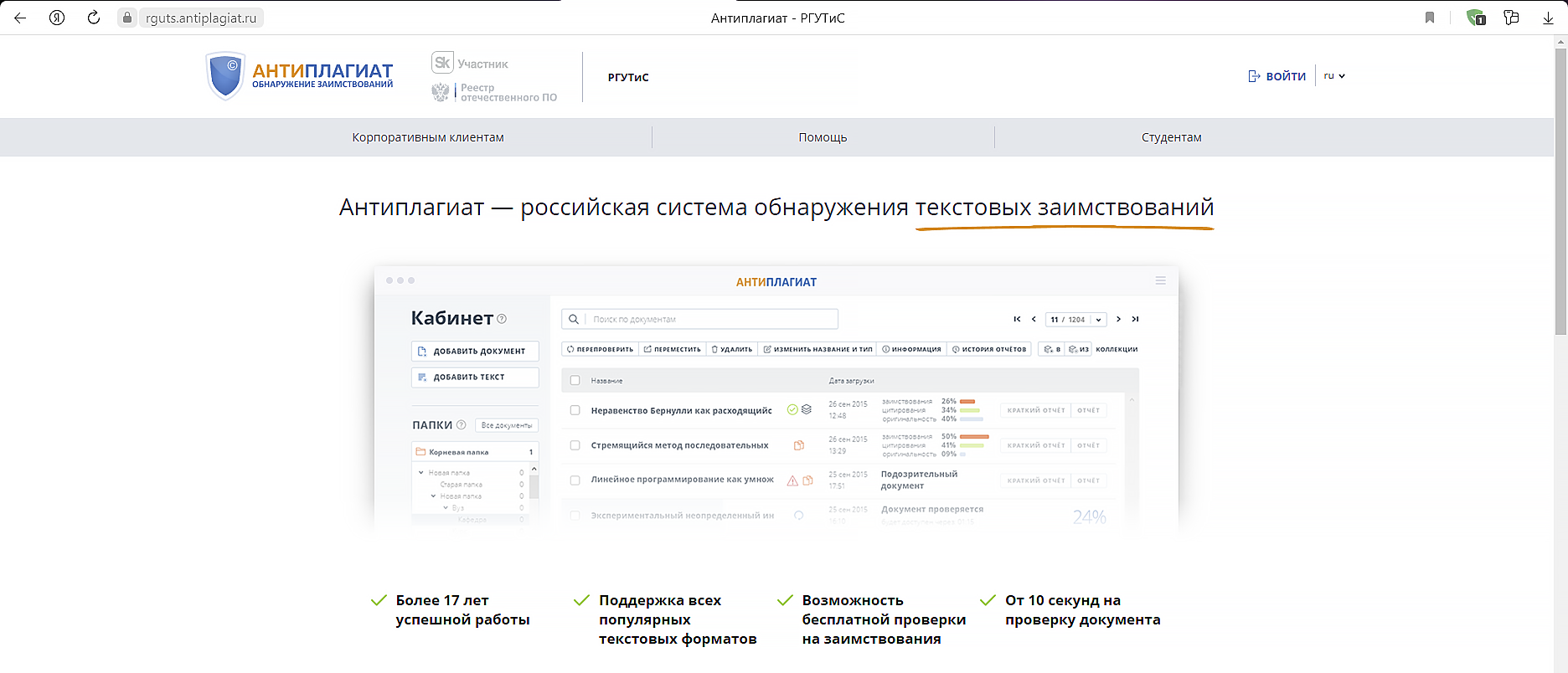
Task: Select the rguts.antiplagiat.ru address field
Action: coord(201,18)
